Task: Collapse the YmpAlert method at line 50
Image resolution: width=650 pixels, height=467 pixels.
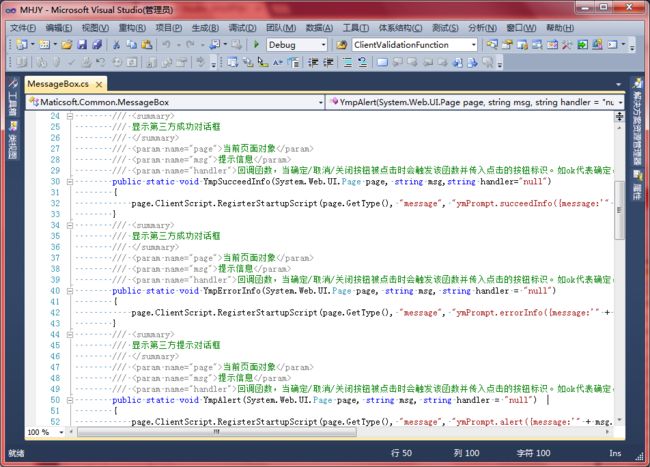Action: click(x=70, y=400)
